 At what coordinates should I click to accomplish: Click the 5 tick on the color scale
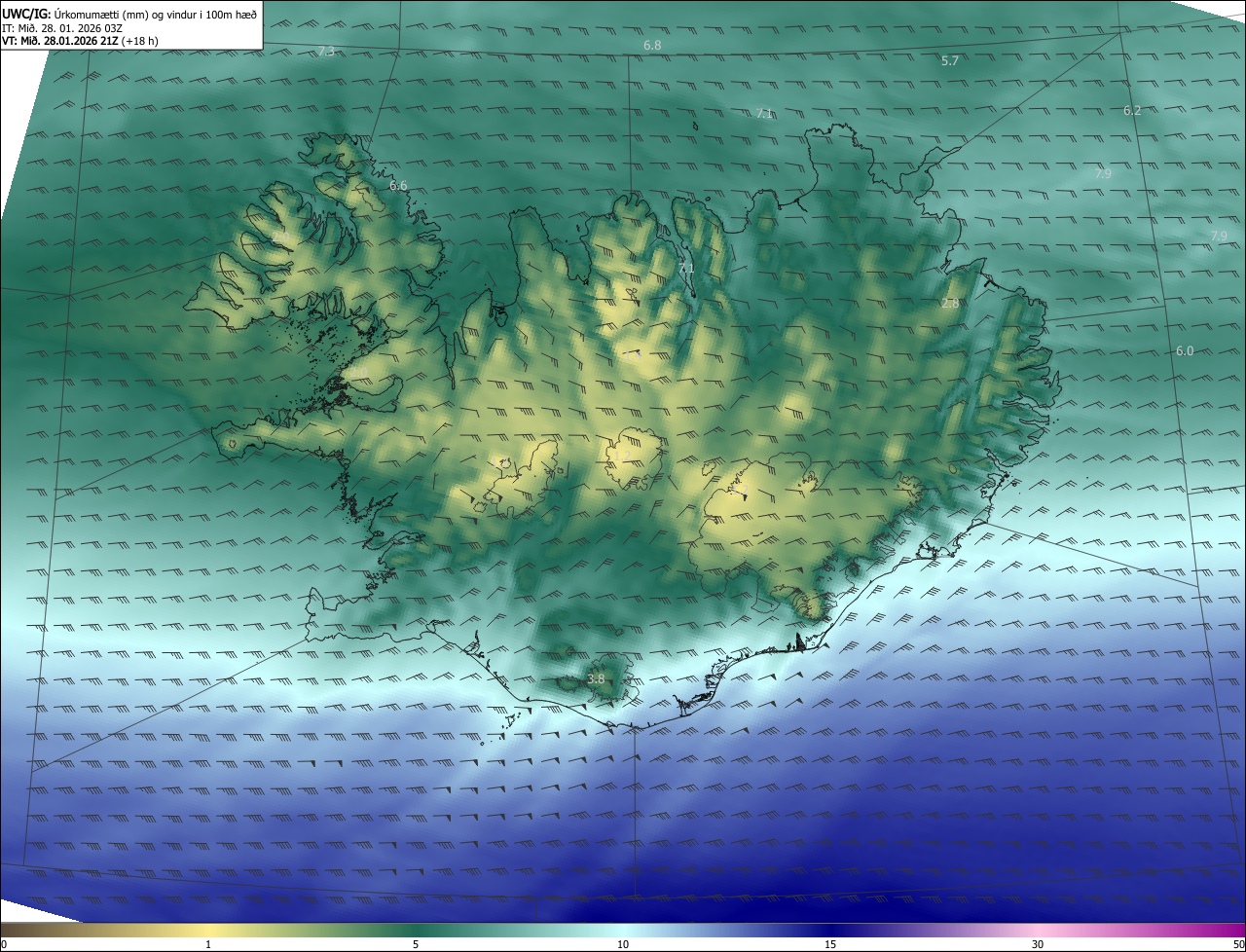coord(416,944)
